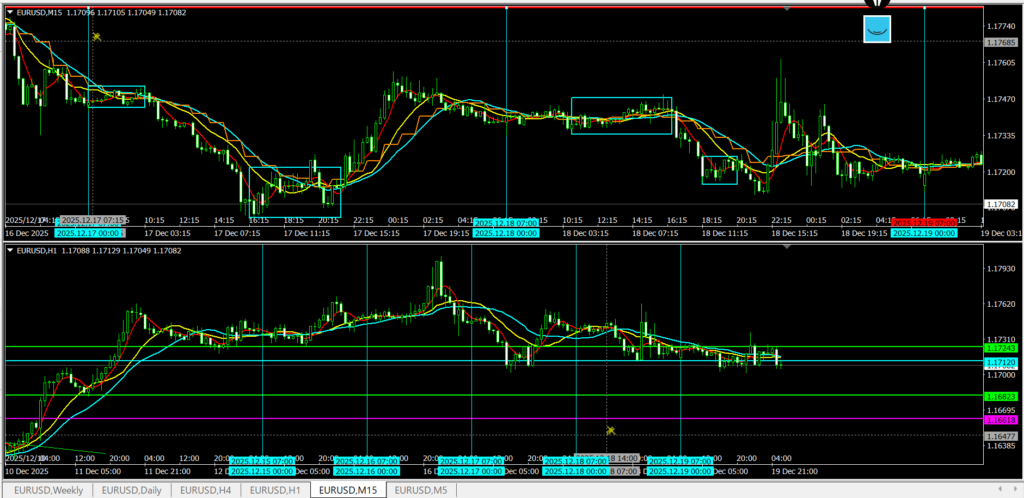The width and height of the screenshot is (1024, 498).
Task: Click the 1.17685 price label on M15 axis
Action: [x=1000, y=42]
